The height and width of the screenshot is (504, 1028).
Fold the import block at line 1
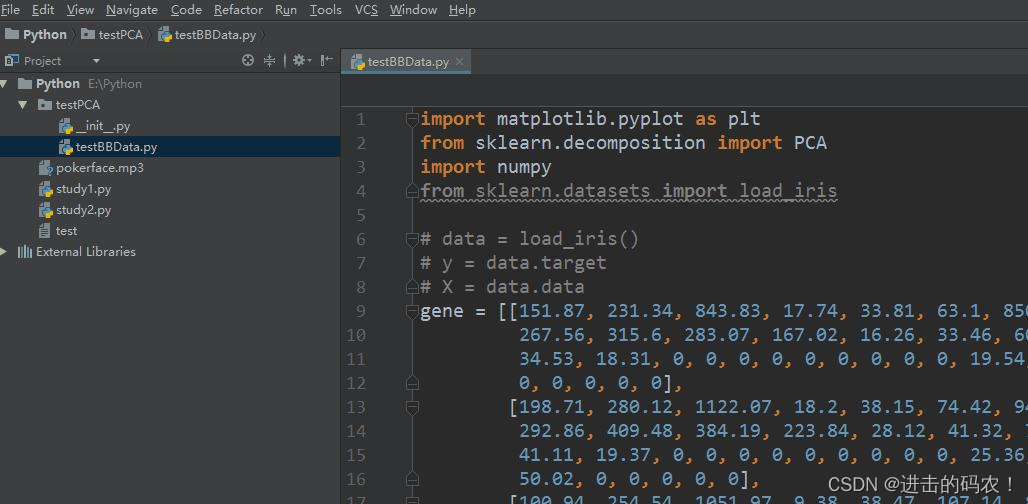(x=412, y=119)
